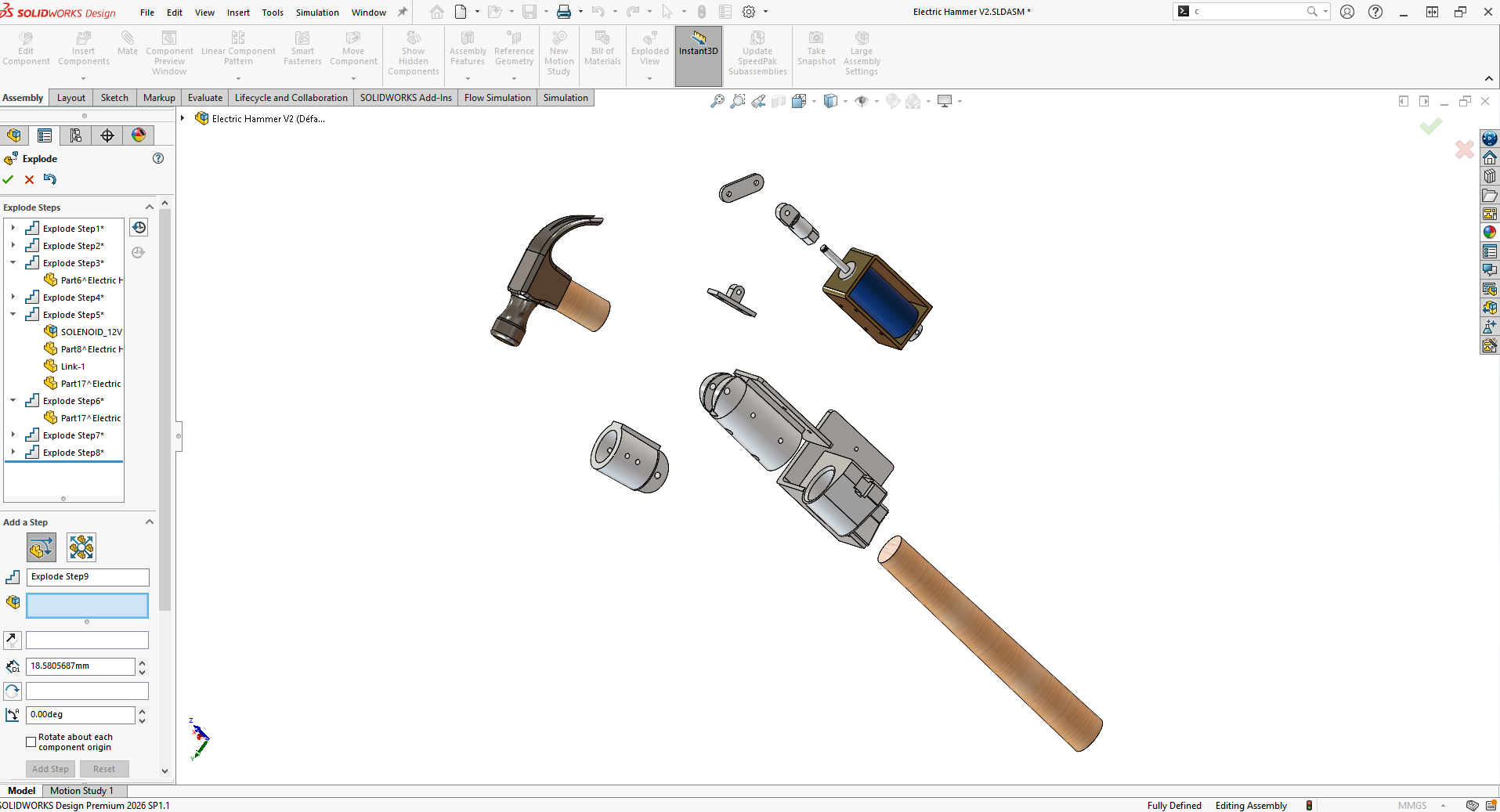Image resolution: width=1500 pixels, height=812 pixels.
Task: Increase explode distance with up spinner
Action: [x=142, y=662]
